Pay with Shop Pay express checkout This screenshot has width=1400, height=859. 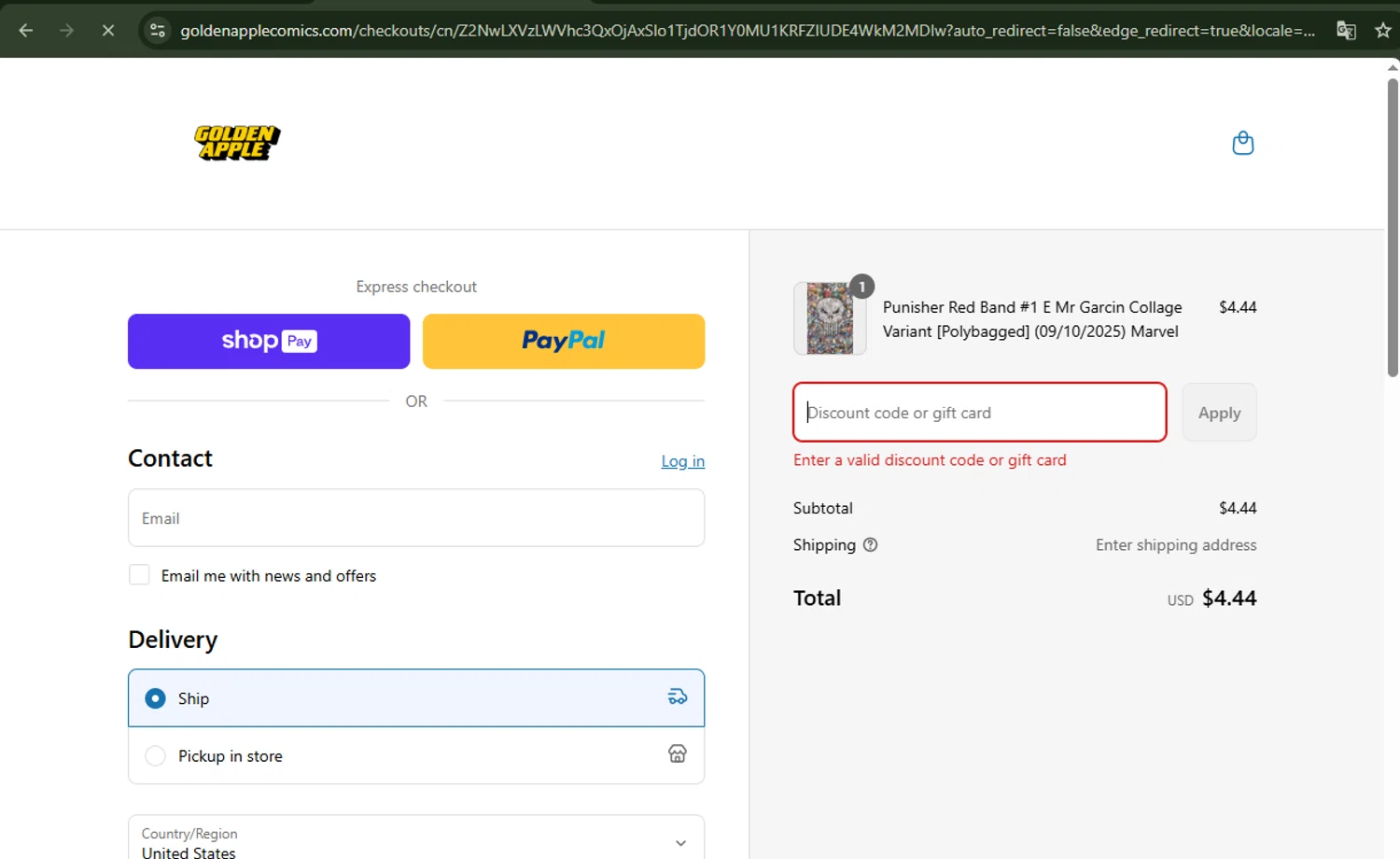[x=269, y=341]
